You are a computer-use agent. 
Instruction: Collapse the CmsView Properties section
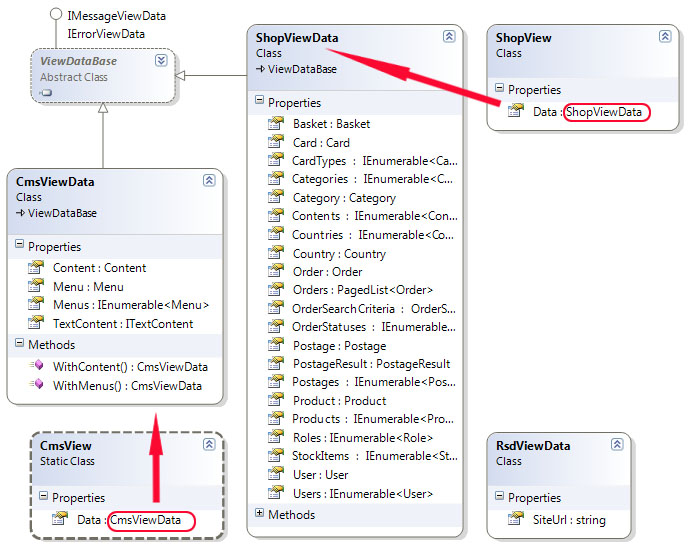point(44,497)
